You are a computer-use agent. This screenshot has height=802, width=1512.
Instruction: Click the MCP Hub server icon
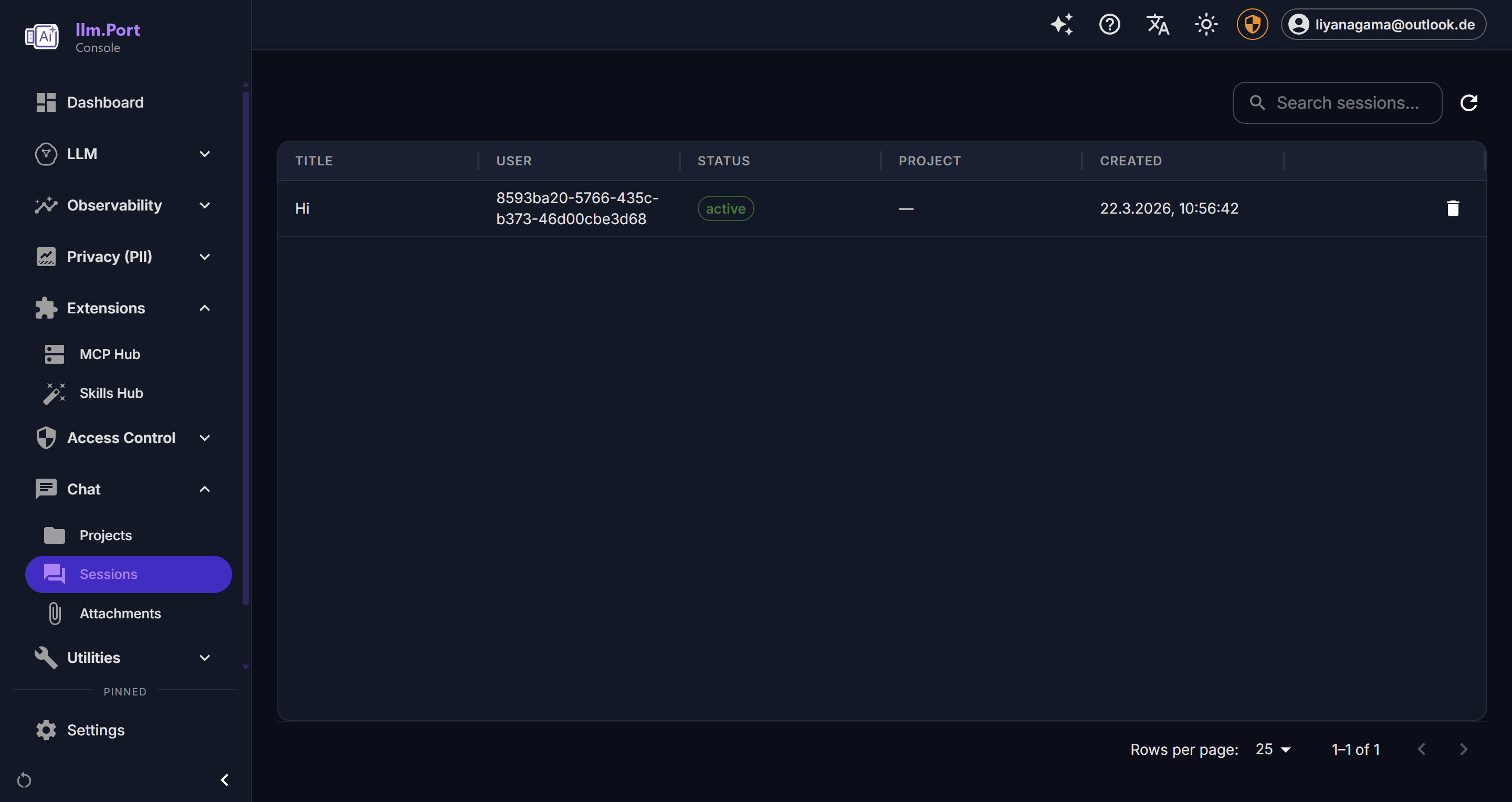click(55, 354)
